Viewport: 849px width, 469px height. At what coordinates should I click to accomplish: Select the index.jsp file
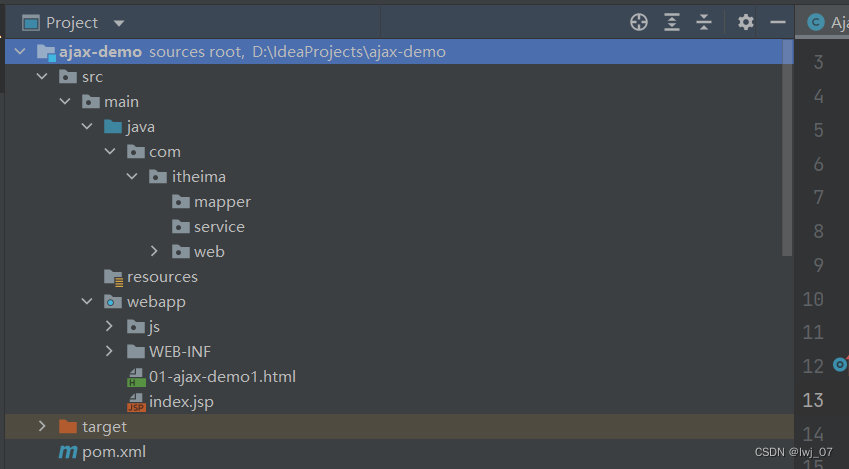click(x=181, y=402)
